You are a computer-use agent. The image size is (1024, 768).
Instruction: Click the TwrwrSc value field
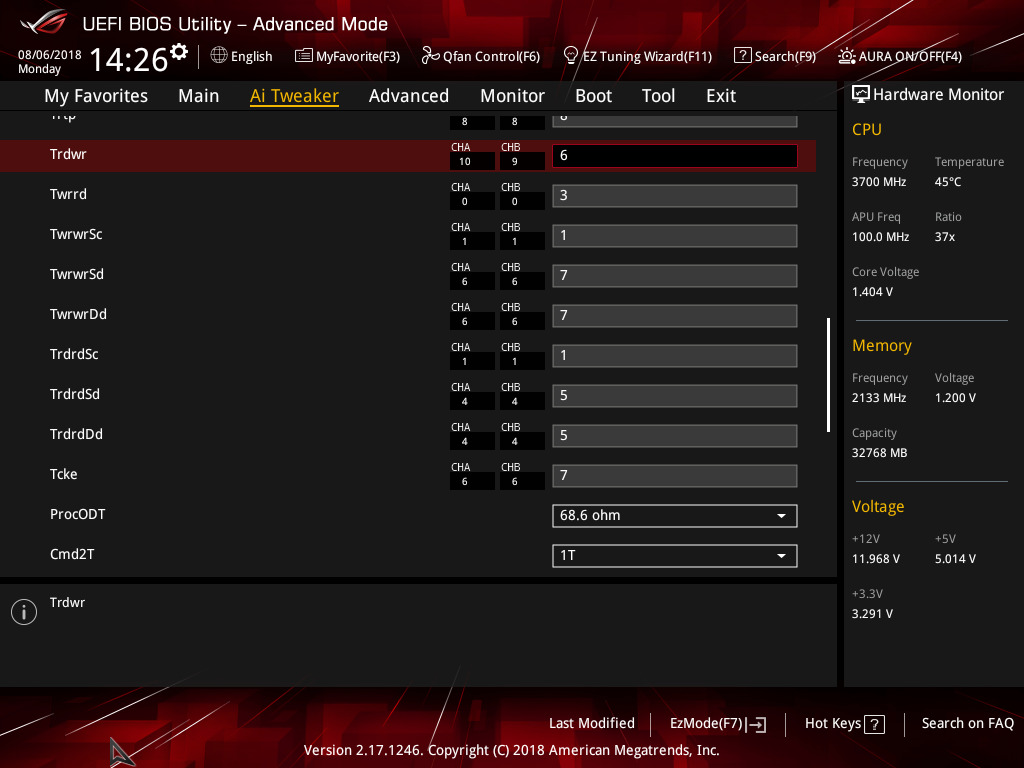pos(675,236)
